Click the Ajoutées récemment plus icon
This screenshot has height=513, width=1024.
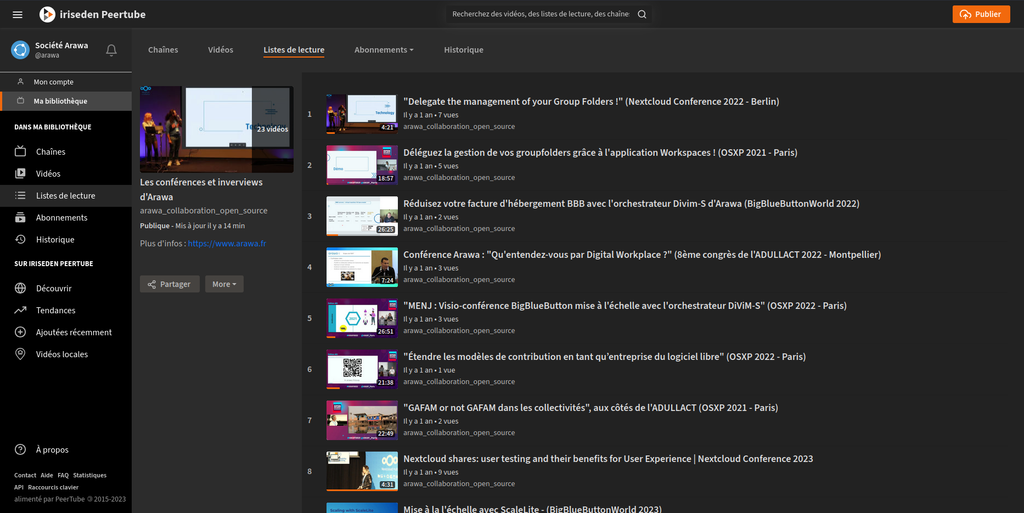(20, 332)
